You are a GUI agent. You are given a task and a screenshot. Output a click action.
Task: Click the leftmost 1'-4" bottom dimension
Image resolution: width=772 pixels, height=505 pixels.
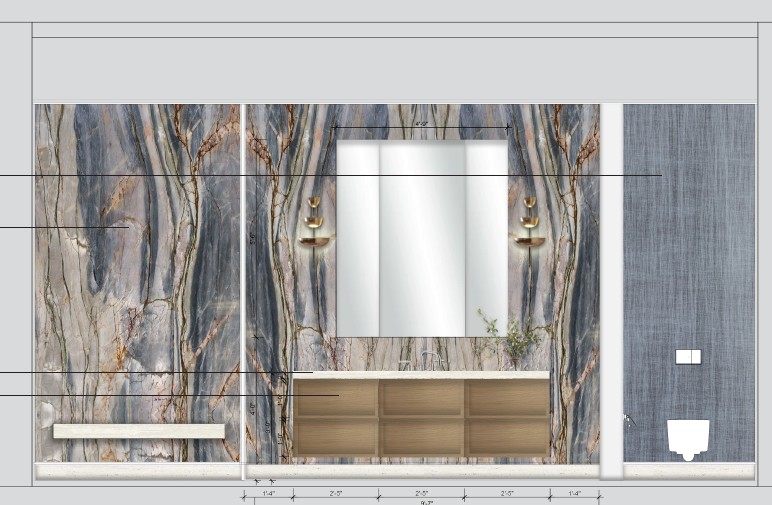269,493
